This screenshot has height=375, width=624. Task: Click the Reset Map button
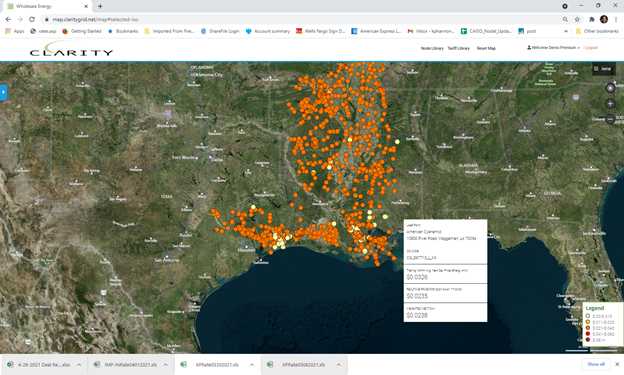(486, 48)
